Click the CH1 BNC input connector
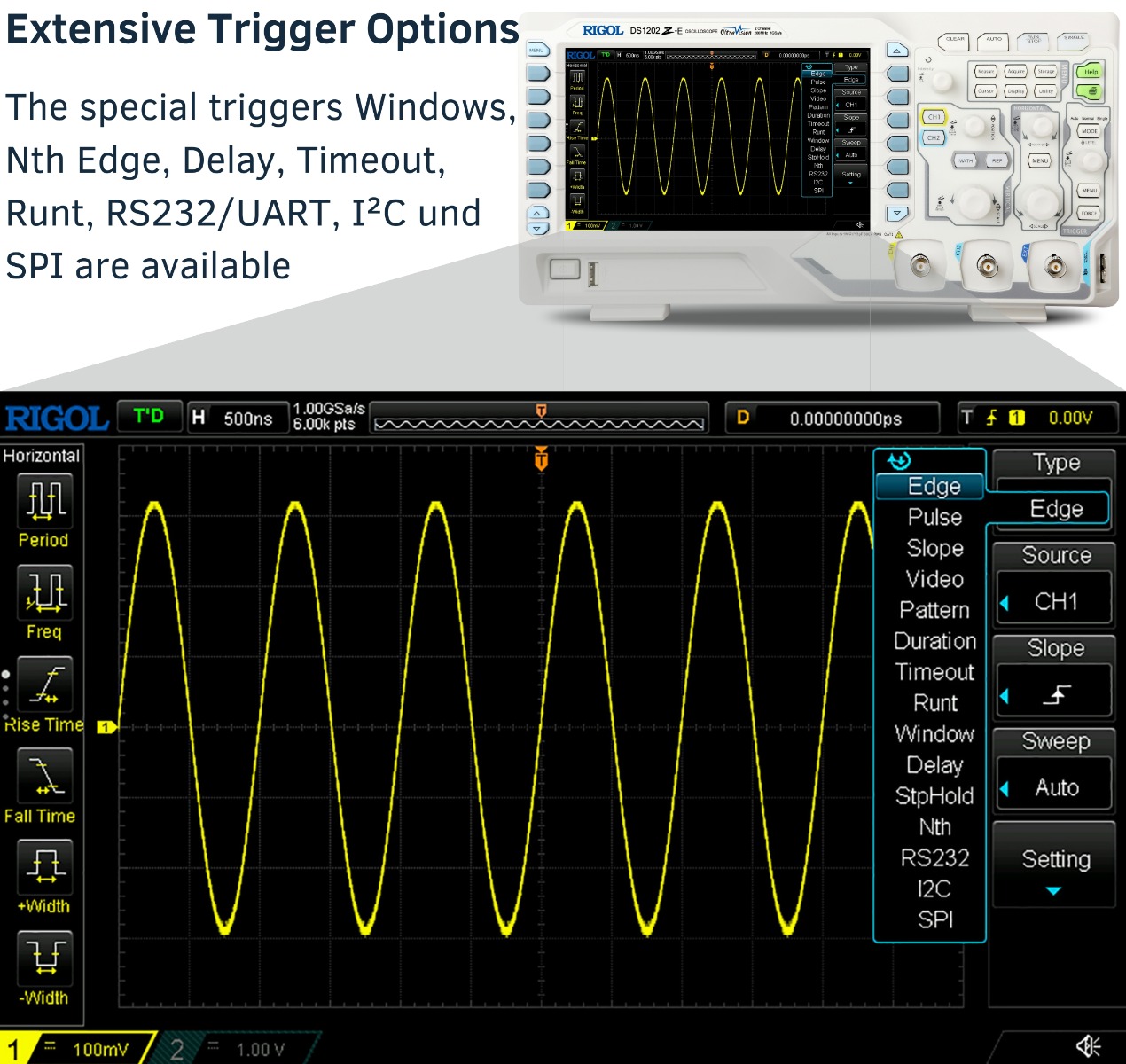This screenshot has height=1064, width=1126. pos(919,265)
